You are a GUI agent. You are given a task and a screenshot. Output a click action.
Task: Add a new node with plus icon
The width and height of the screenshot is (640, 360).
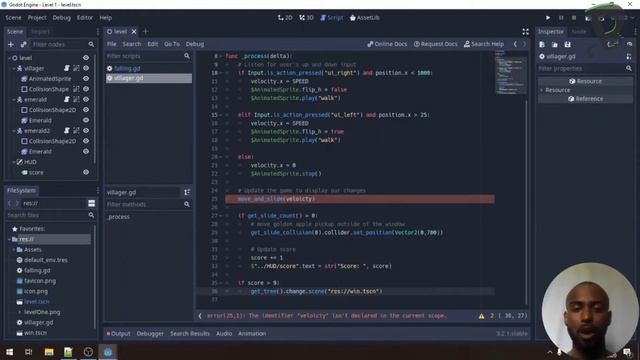[x=11, y=44]
